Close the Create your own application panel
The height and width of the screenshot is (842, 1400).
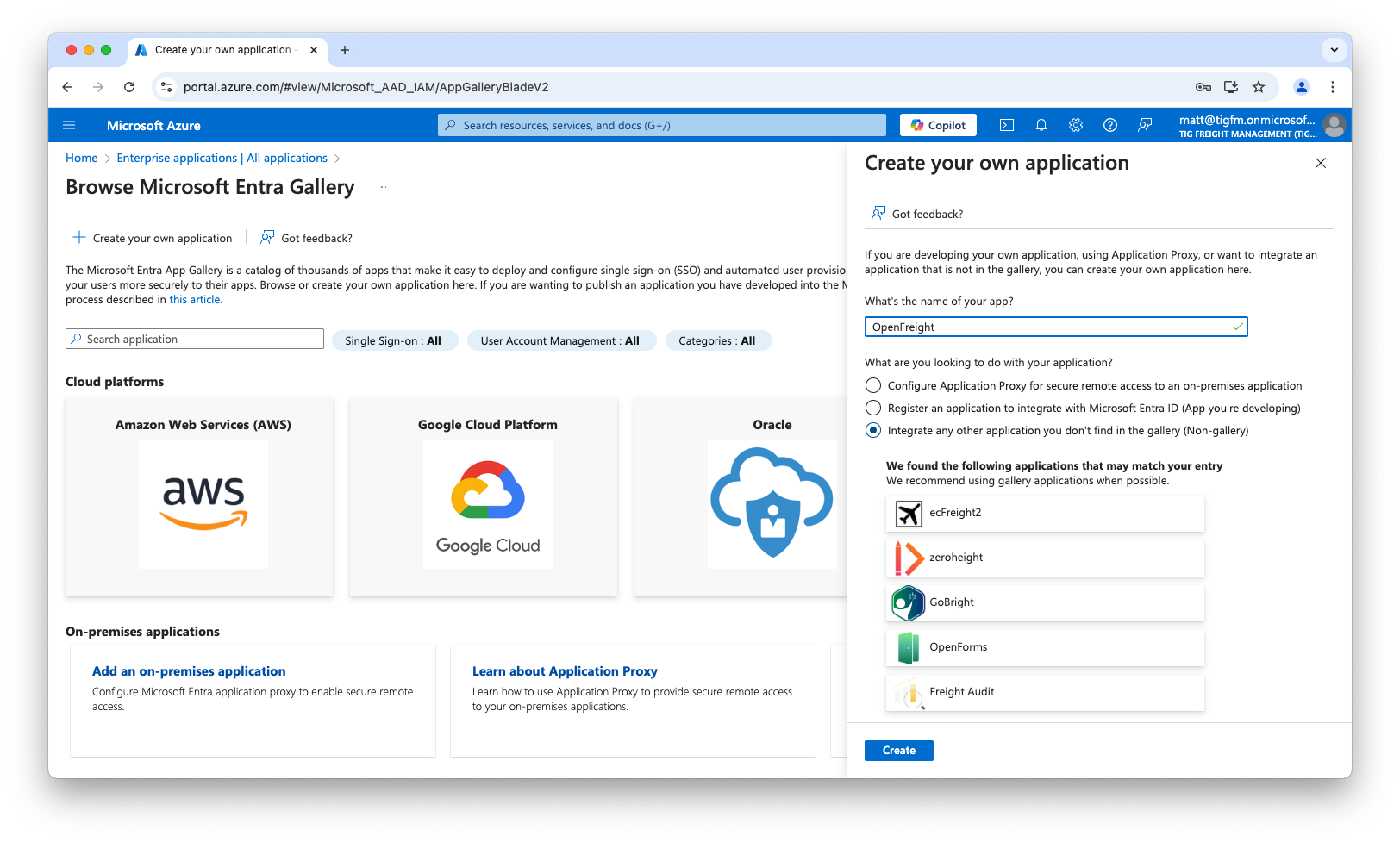pos(1321,163)
